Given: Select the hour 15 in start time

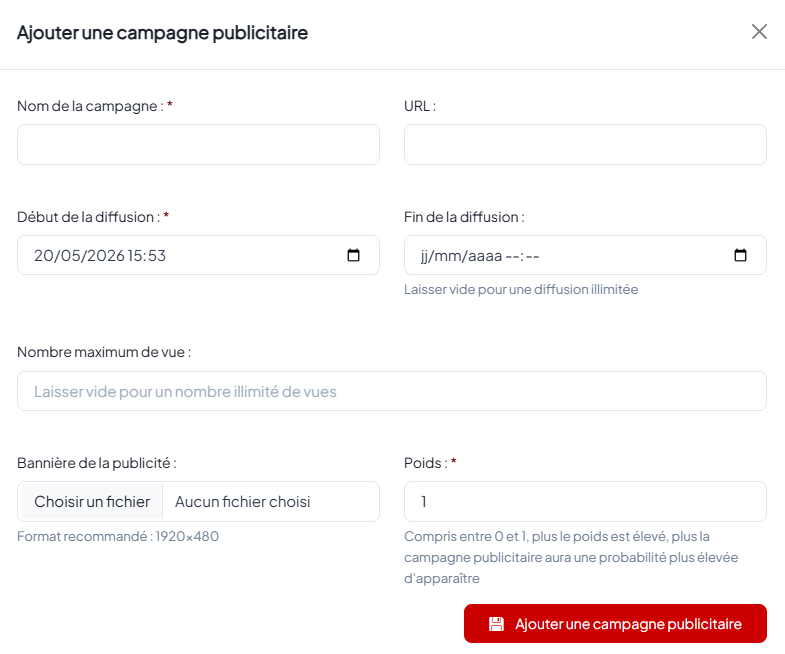Looking at the screenshot, I should (x=133, y=256).
